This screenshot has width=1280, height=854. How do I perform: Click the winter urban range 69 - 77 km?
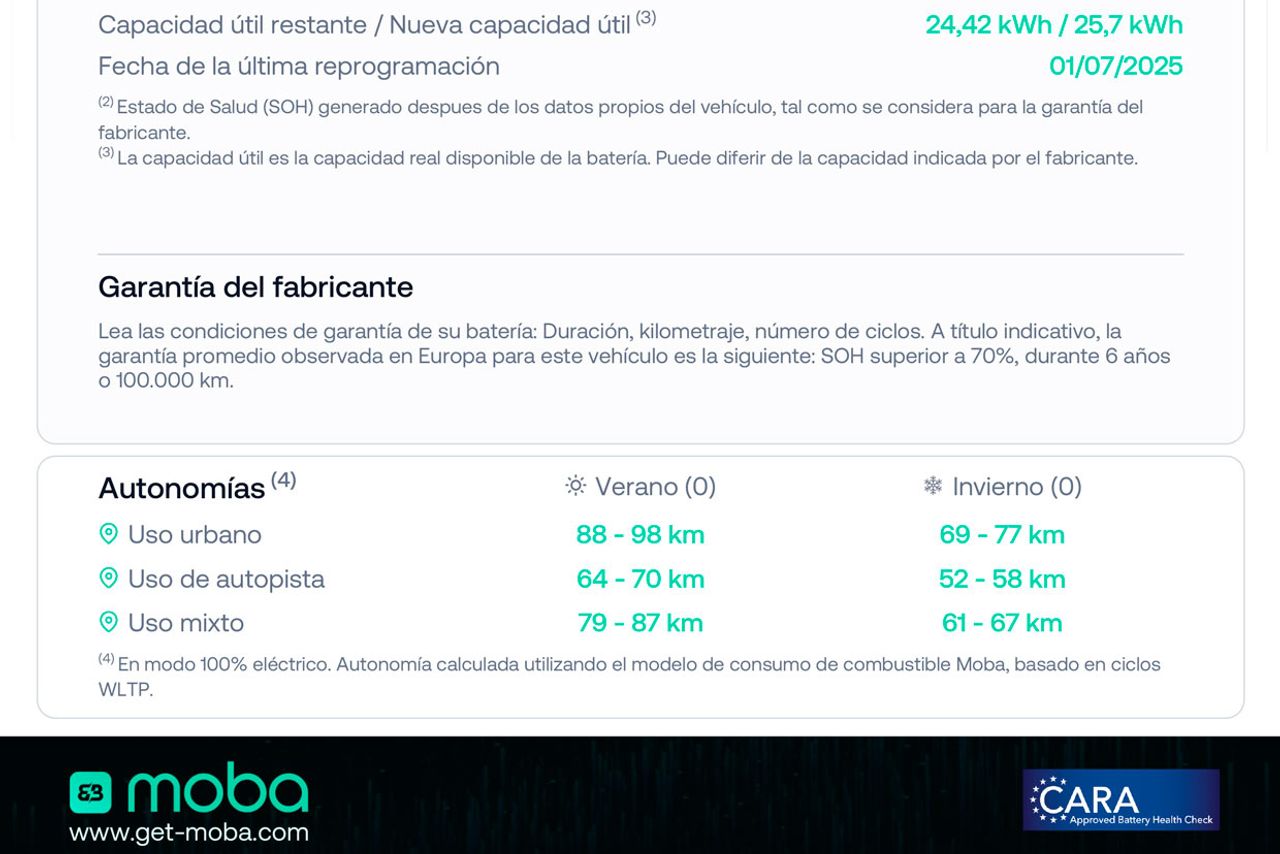point(1002,534)
